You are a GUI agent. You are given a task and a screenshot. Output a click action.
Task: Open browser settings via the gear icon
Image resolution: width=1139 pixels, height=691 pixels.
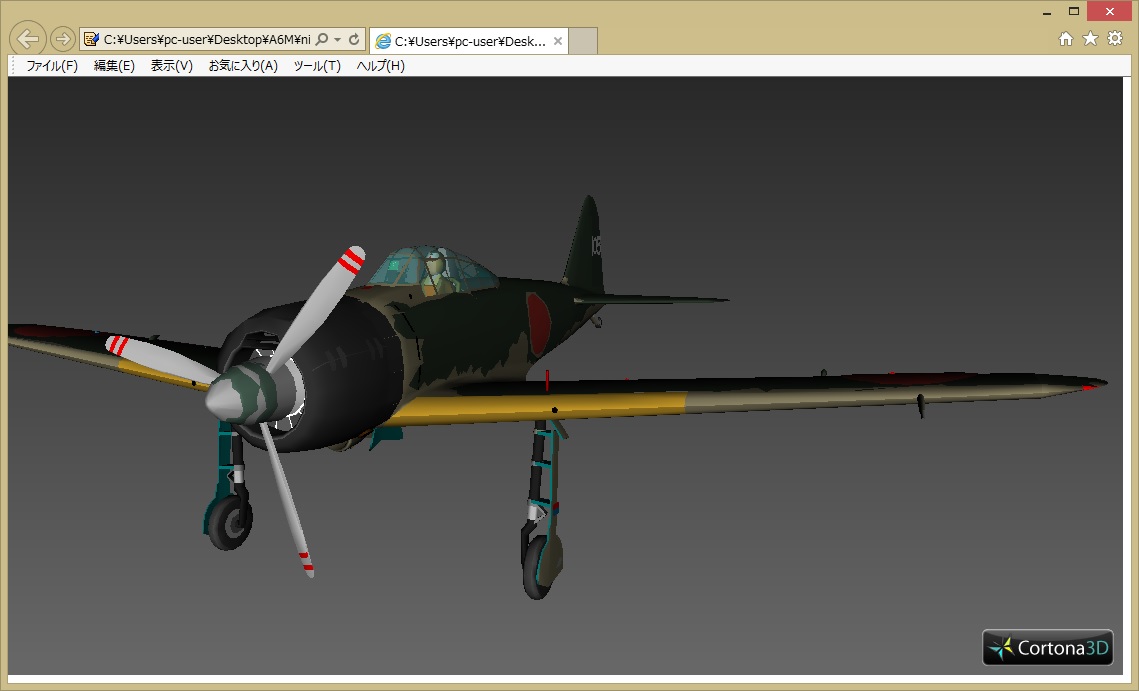(1114, 39)
